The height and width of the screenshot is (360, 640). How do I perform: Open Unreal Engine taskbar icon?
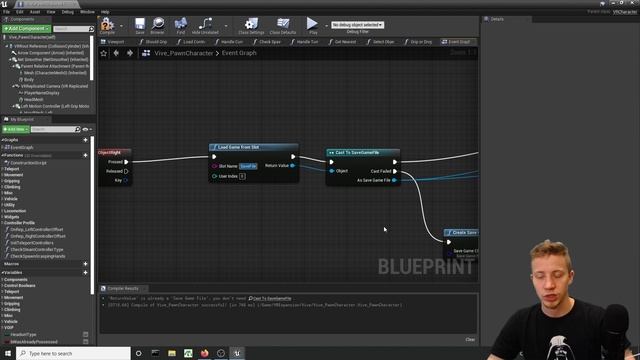[237, 353]
